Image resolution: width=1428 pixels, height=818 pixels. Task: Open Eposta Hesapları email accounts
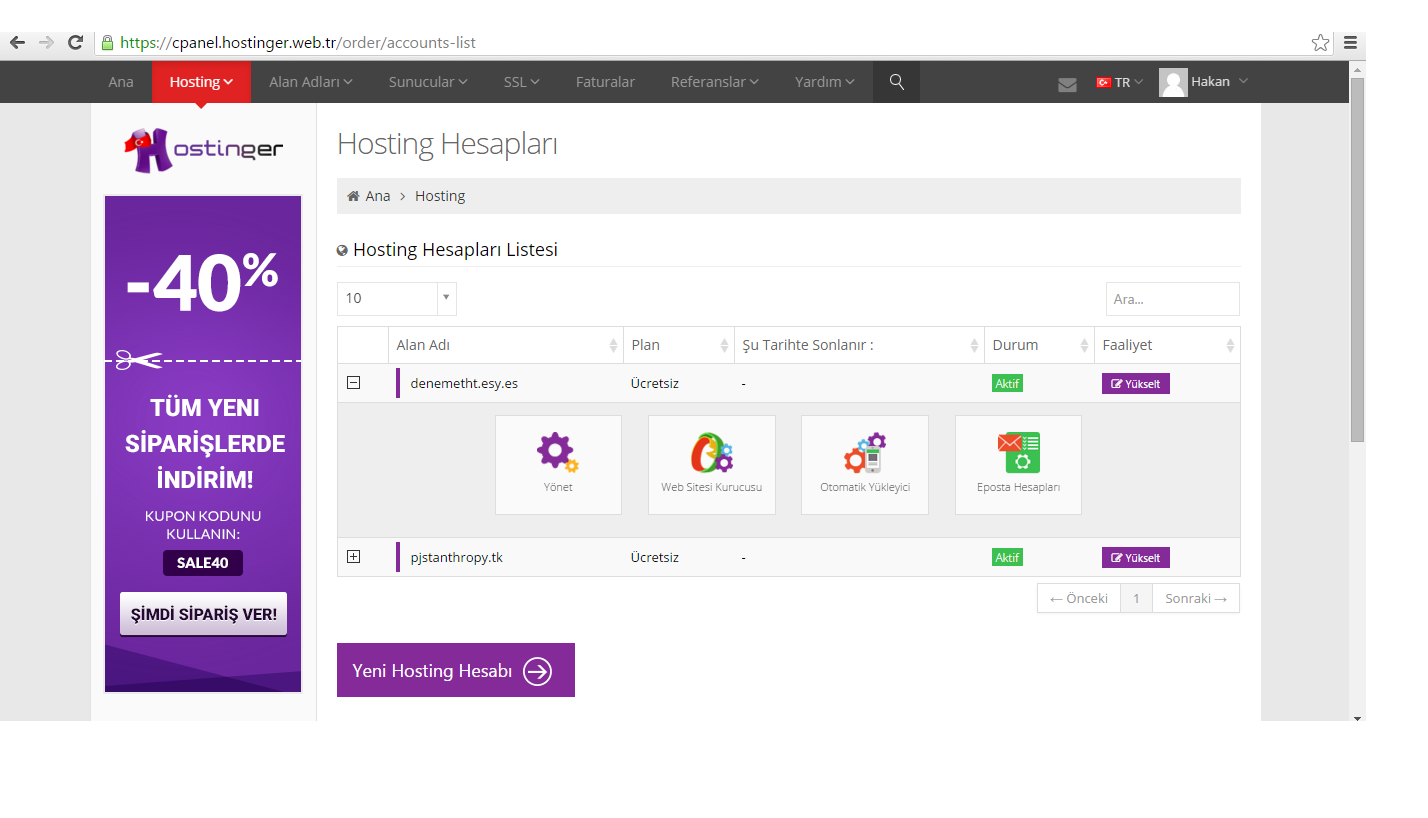click(1018, 464)
